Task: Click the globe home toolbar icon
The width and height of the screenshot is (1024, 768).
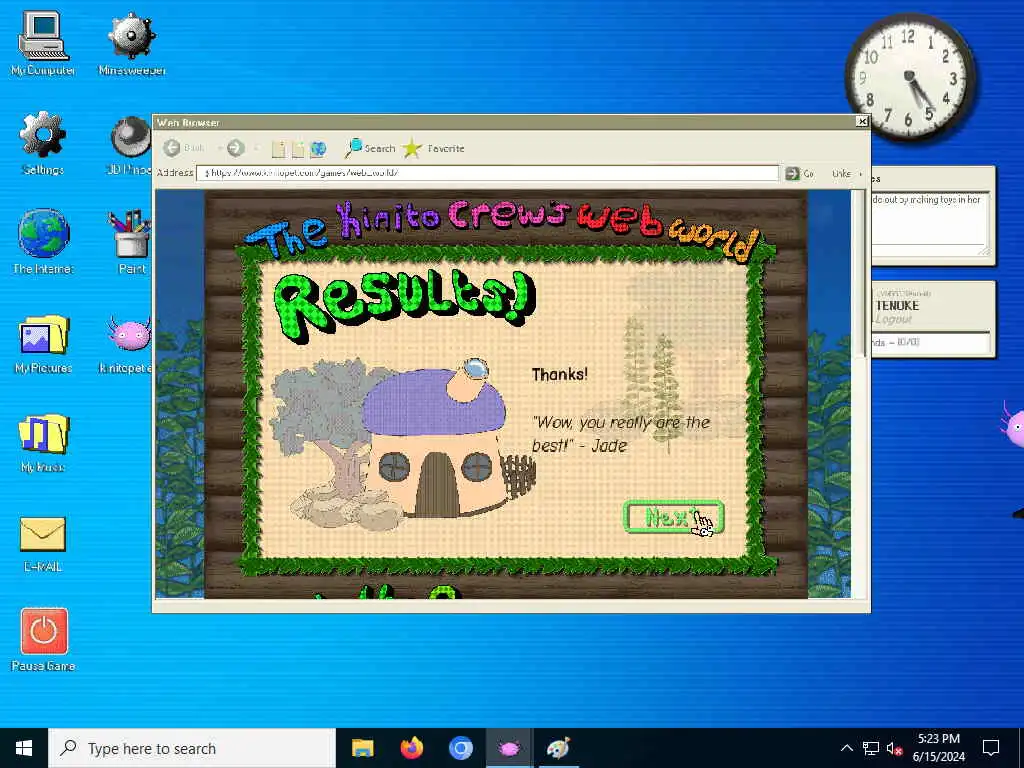Action: pos(318,149)
